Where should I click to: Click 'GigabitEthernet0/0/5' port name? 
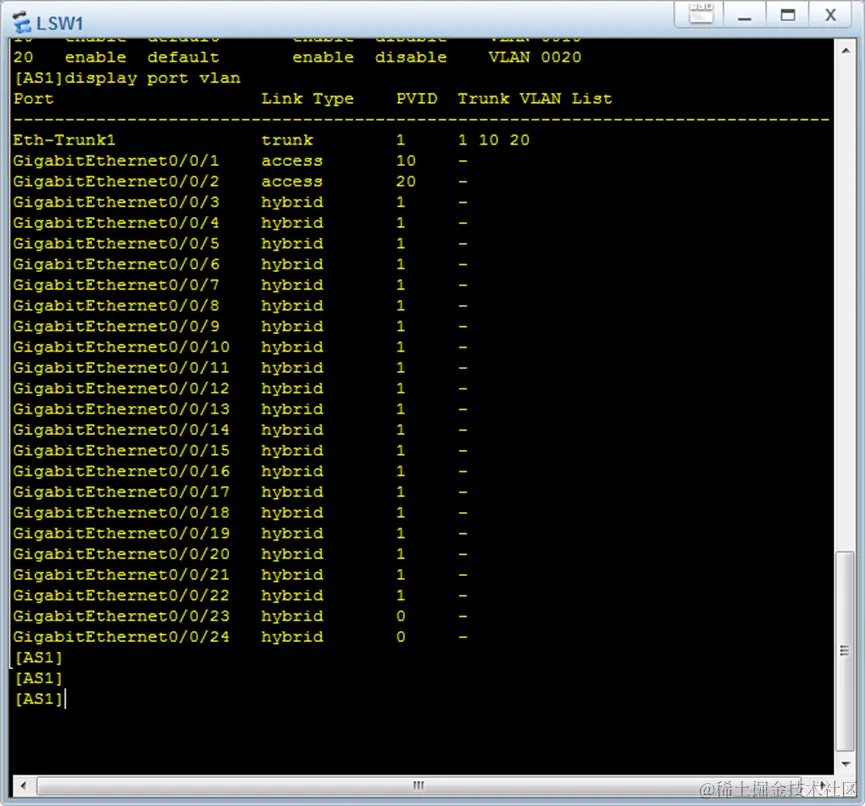pyautogui.click(x=116, y=244)
